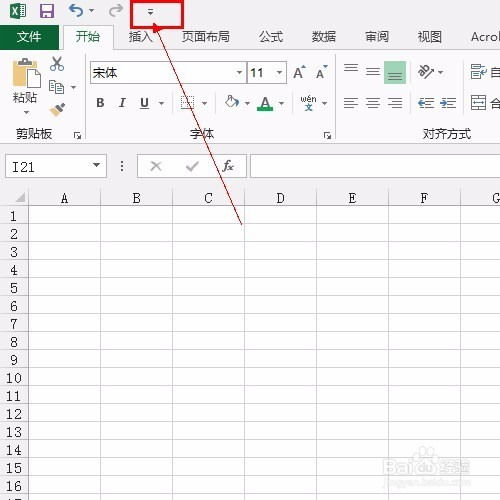Open the 公式 (Formulas) tab
500x500 pixels.
tap(271, 37)
